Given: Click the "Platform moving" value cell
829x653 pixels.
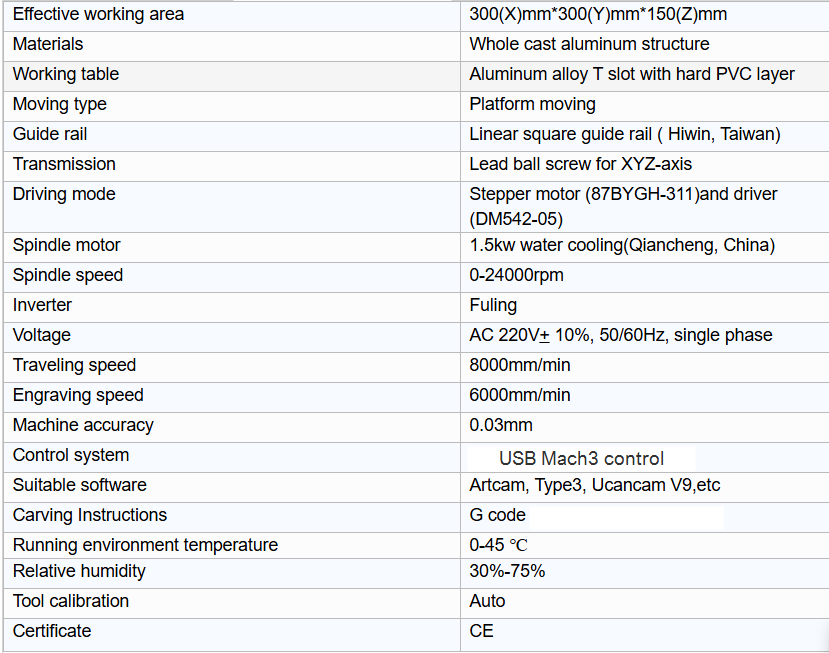Looking at the screenshot, I should tap(532, 105).
